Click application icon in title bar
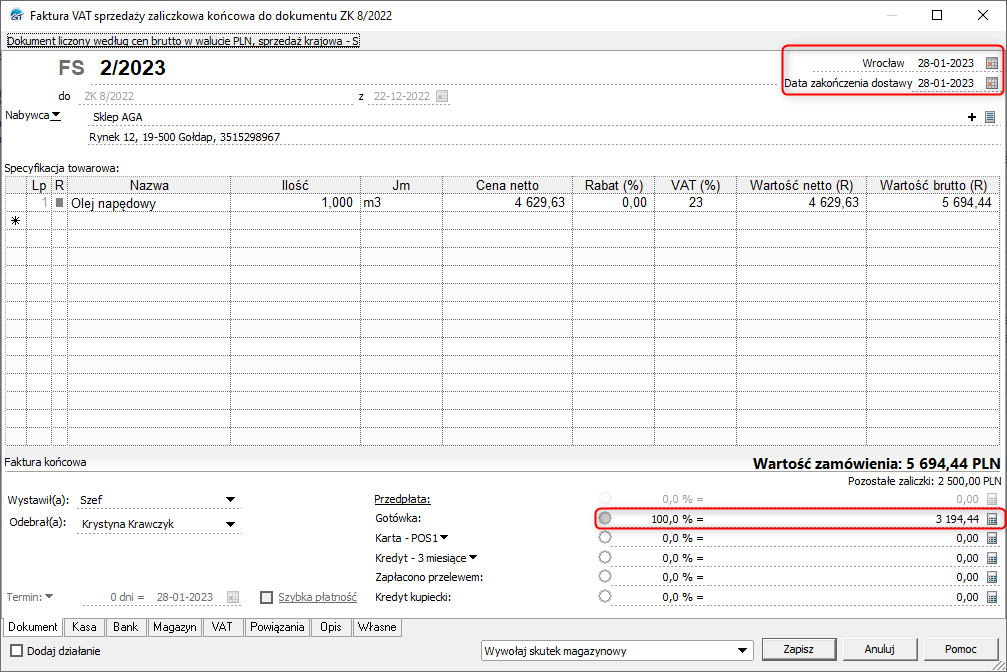1007x672 pixels. click(17, 15)
